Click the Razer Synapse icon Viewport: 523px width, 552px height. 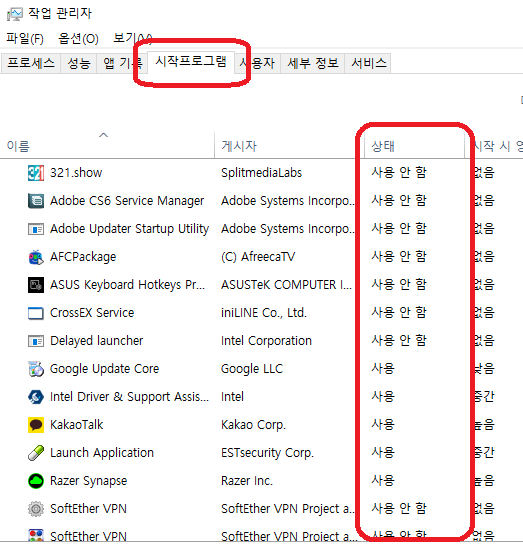coord(36,481)
